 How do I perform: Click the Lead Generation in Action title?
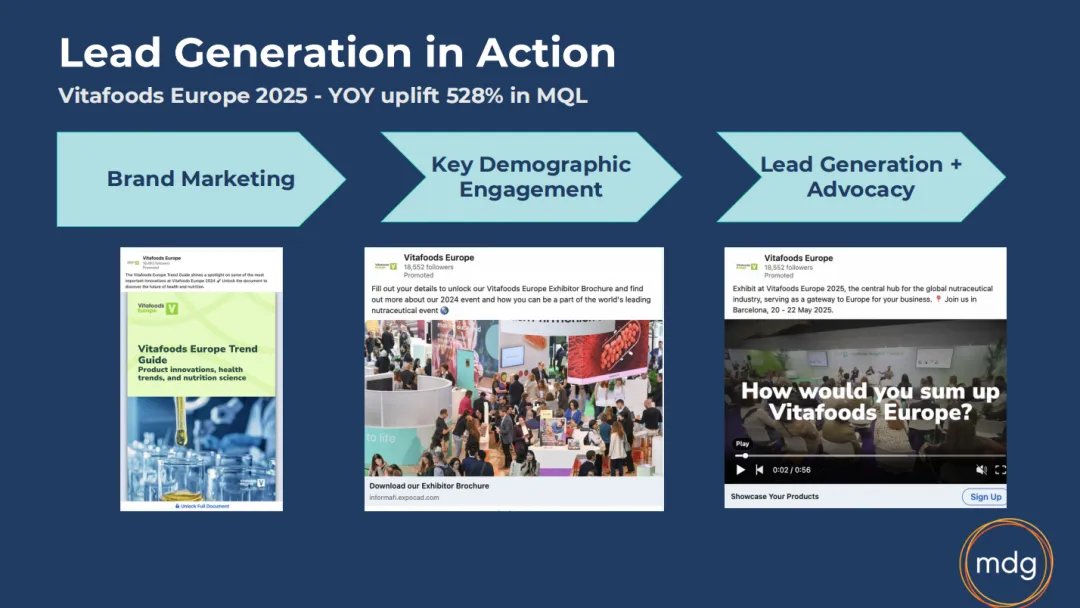[x=337, y=52]
